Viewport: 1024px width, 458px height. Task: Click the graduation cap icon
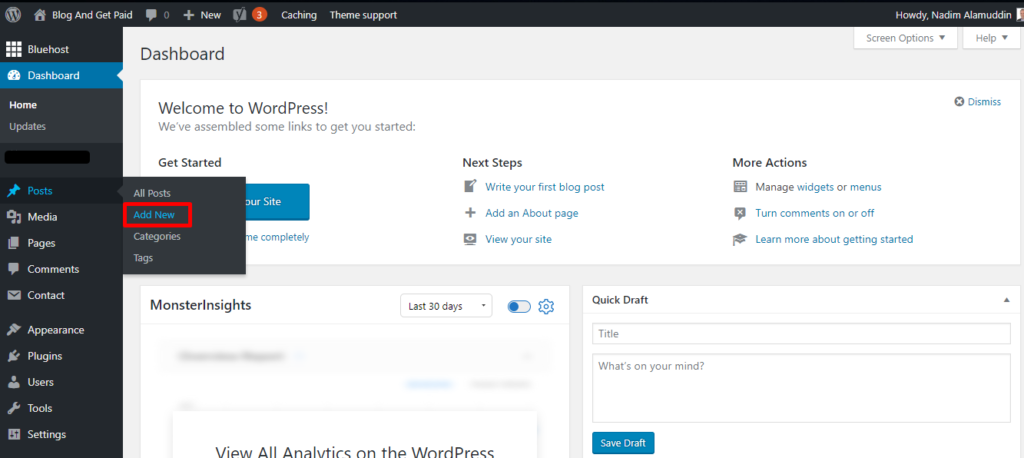740,239
